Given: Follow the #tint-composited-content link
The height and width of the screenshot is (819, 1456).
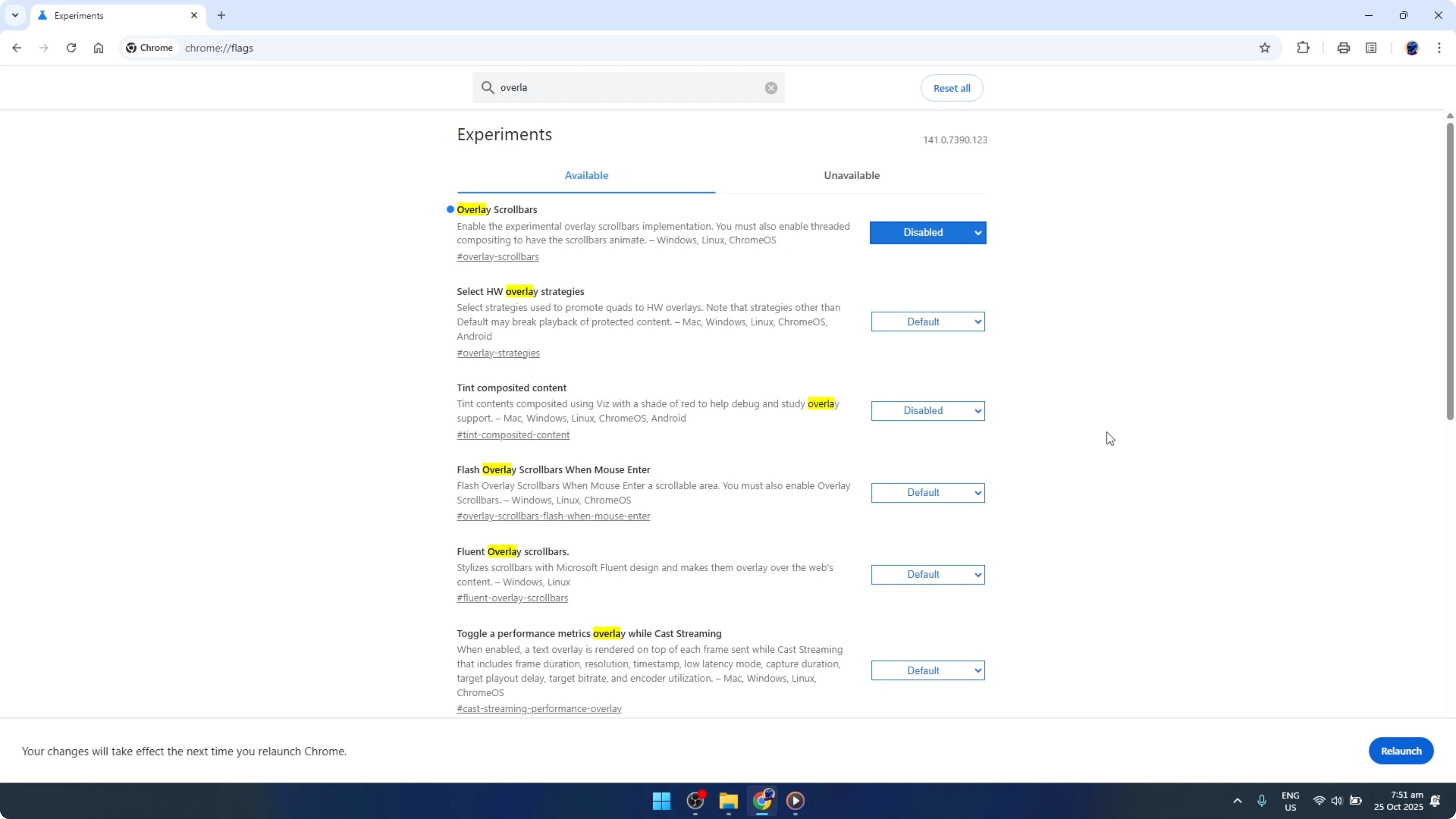Looking at the screenshot, I should pyautogui.click(x=513, y=435).
